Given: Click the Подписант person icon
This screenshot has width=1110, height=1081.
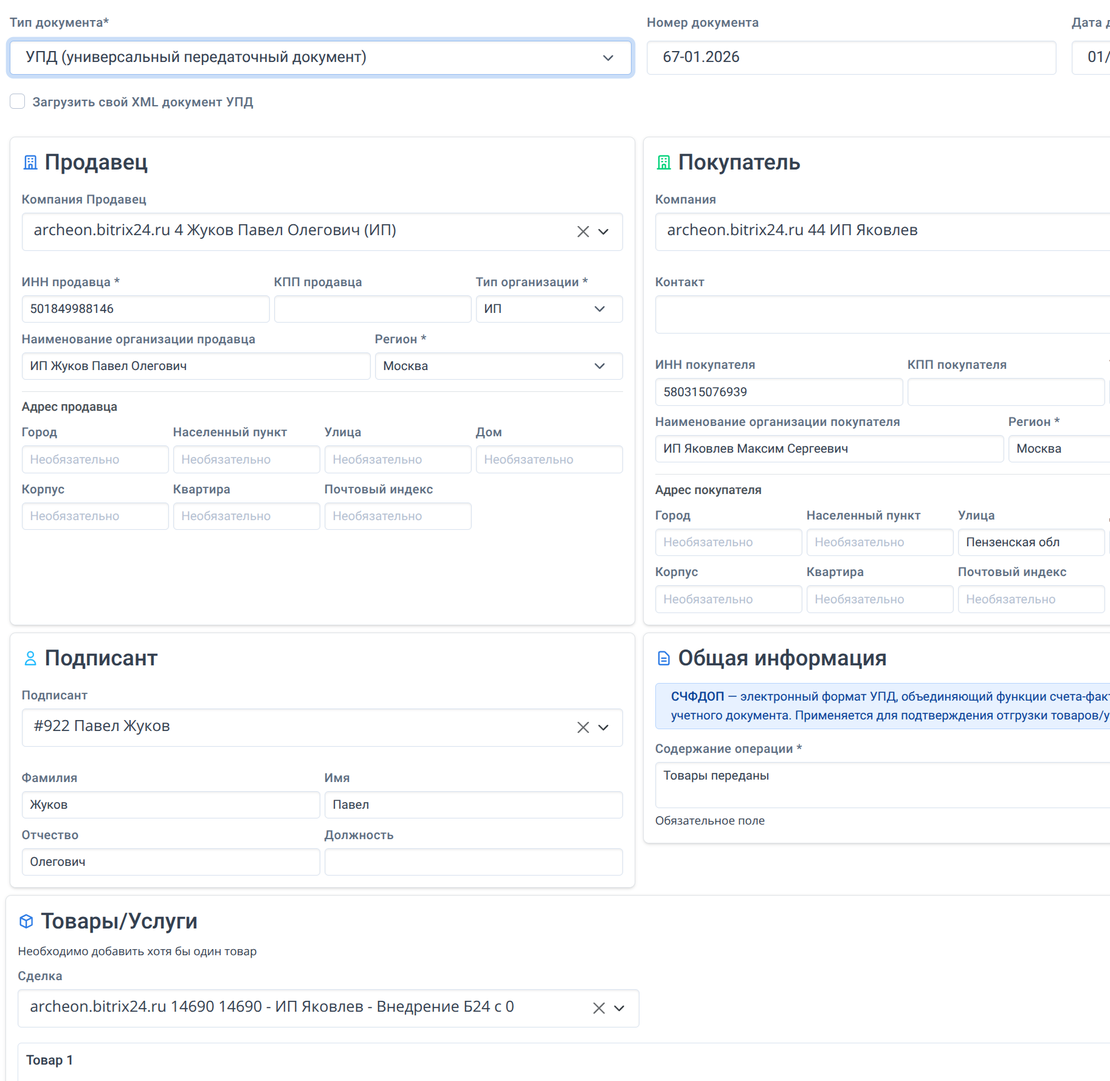Looking at the screenshot, I should tap(30, 658).
